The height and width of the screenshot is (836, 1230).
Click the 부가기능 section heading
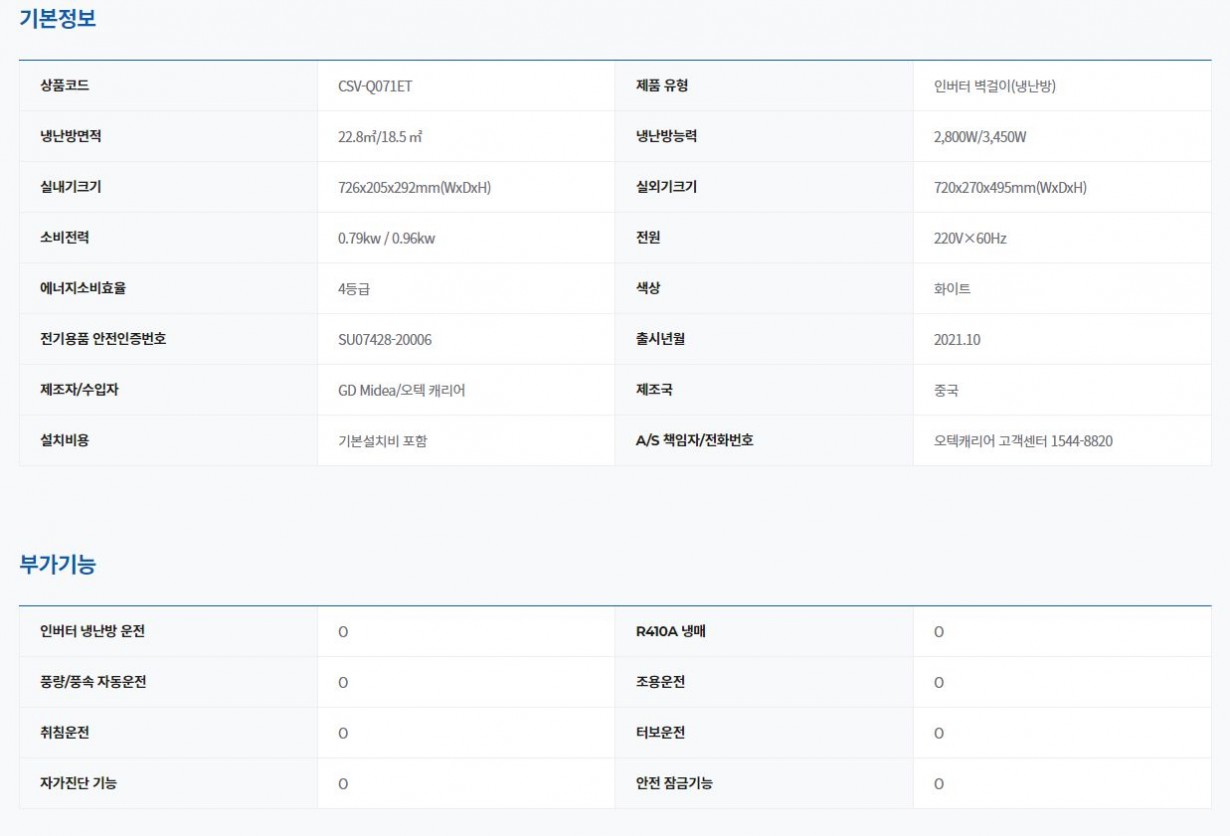(58, 564)
